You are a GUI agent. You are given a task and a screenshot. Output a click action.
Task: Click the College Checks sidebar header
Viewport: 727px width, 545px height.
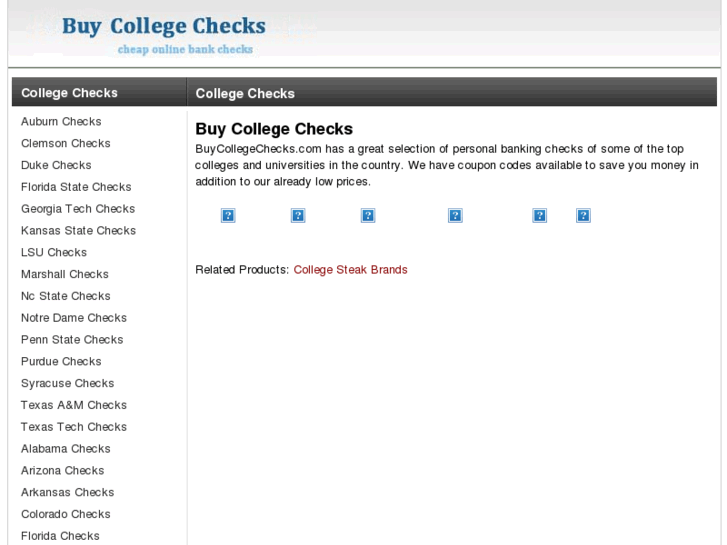click(69, 93)
